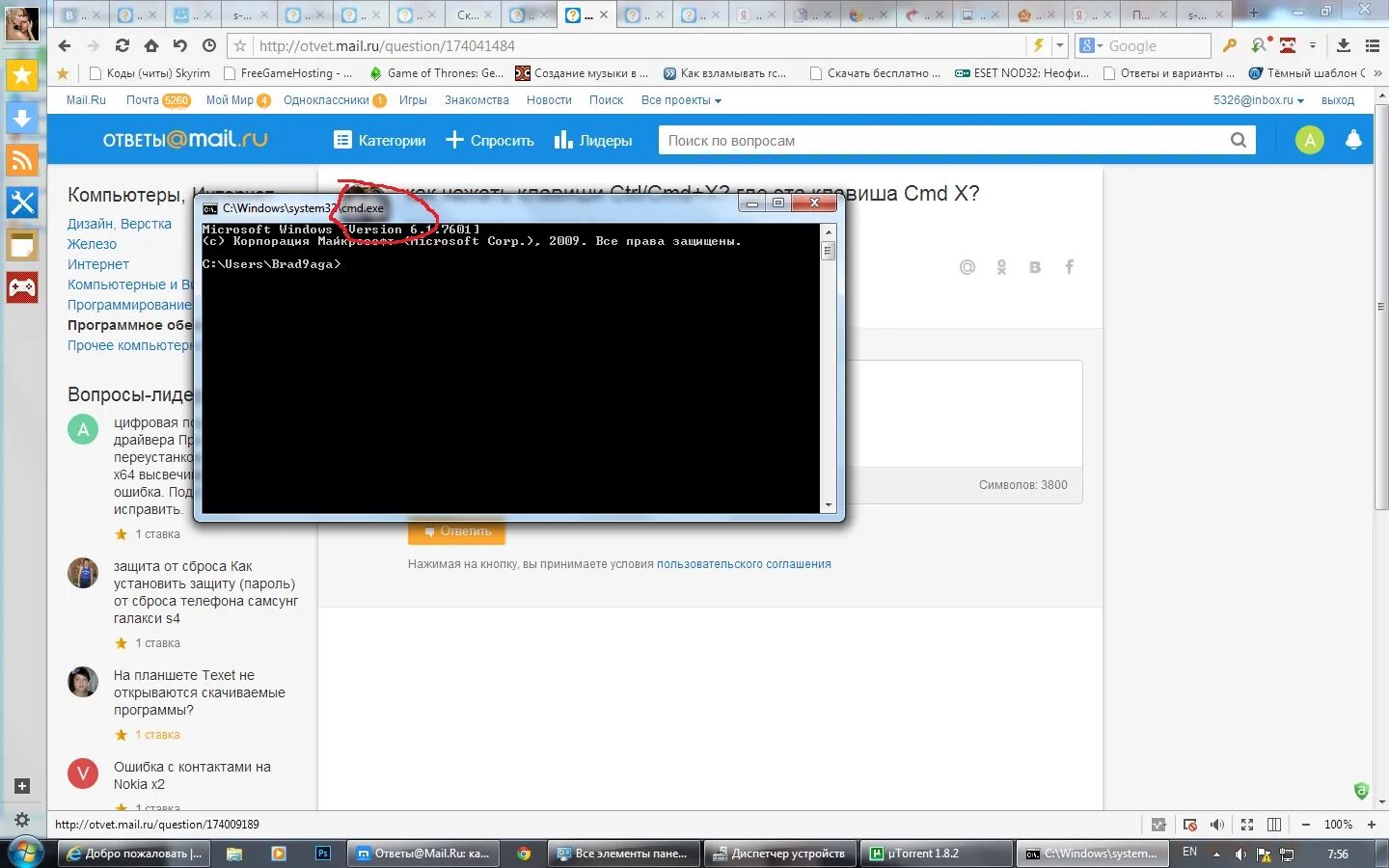Open 'Скачать бесплатно' bookmark
Screen dimensions: 1389x868
pyautogui.click(x=875, y=73)
